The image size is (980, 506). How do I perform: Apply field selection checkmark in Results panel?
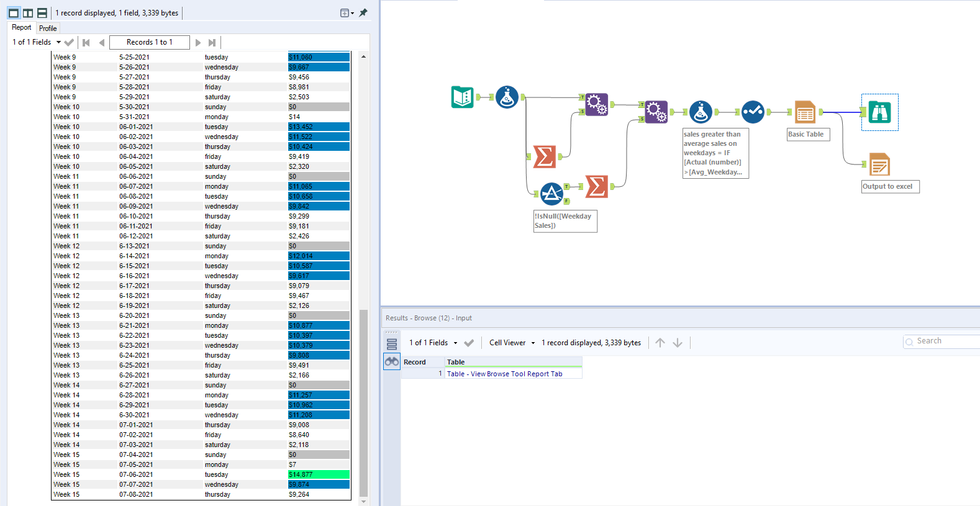click(469, 343)
